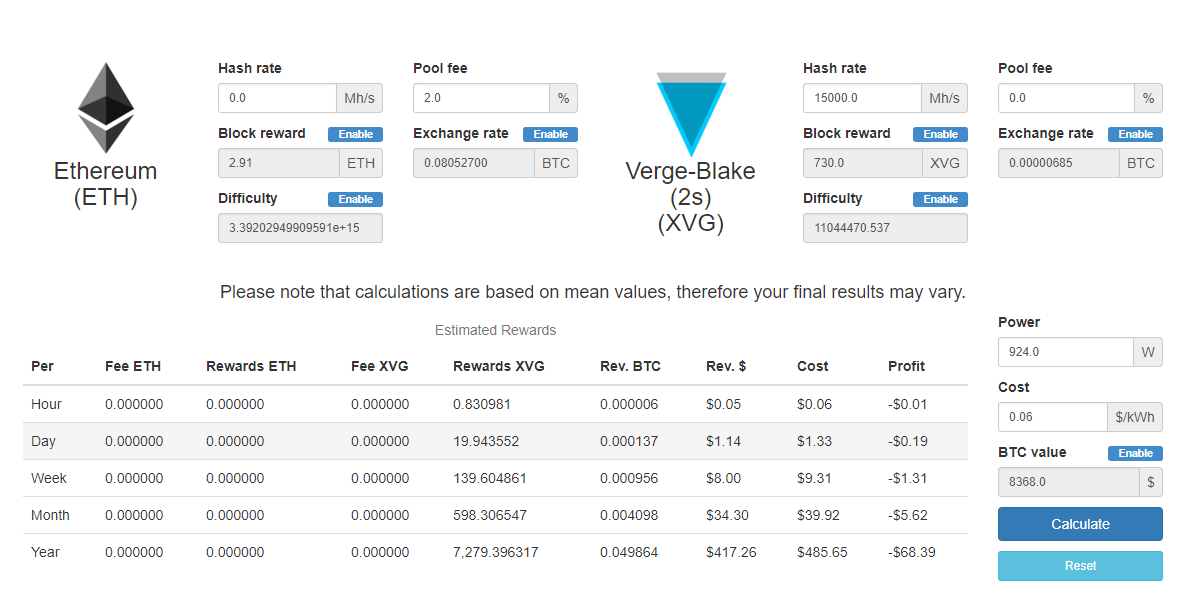Click the Rev. BTC column header

(x=631, y=366)
